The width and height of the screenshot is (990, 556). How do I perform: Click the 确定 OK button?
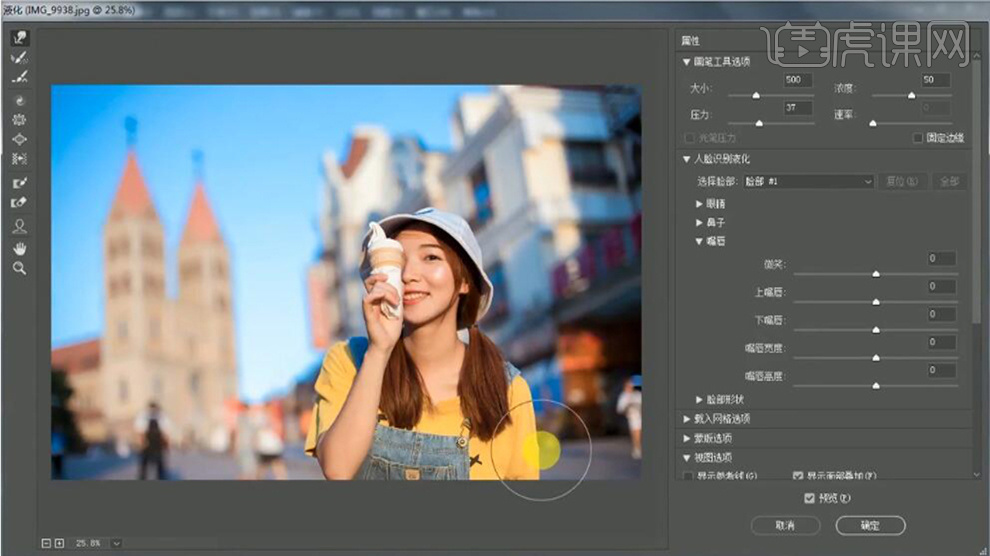point(870,525)
